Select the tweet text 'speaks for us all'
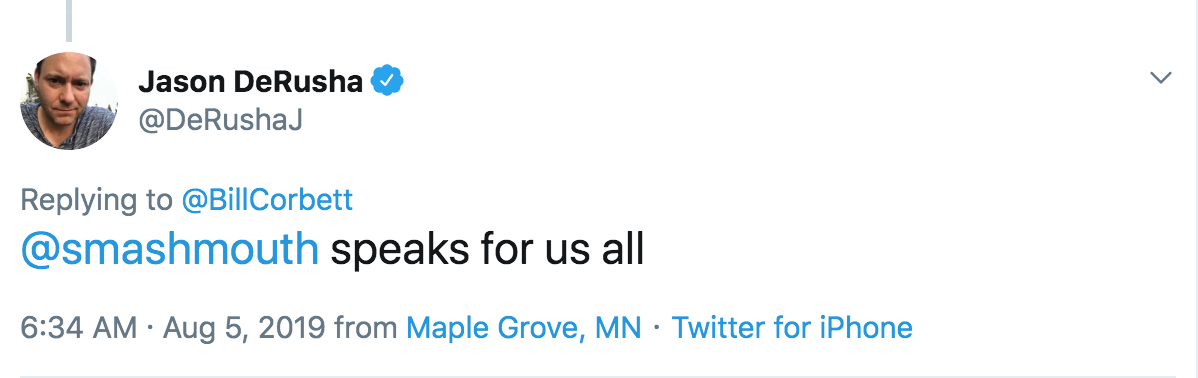This screenshot has width=1198, height=378. (x=487, y=250)
